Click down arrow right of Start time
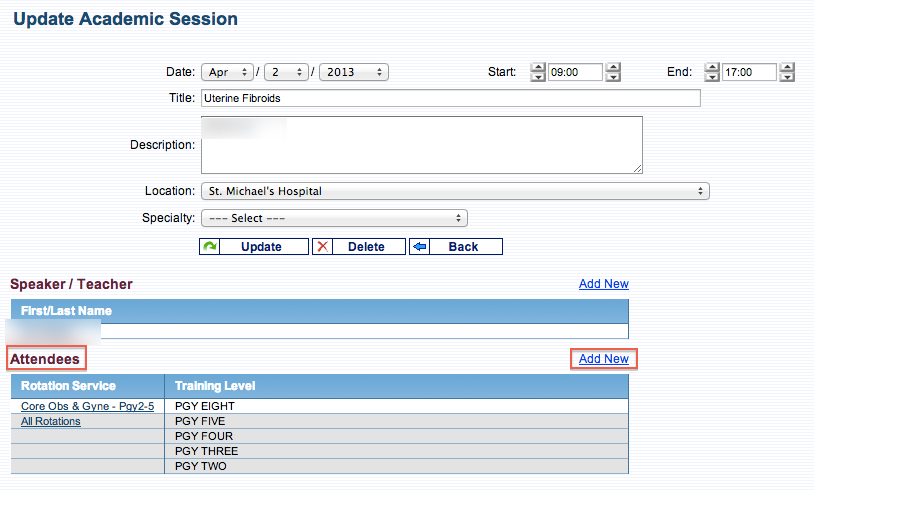This screenshot has width=905, height=514. [613, 77]
